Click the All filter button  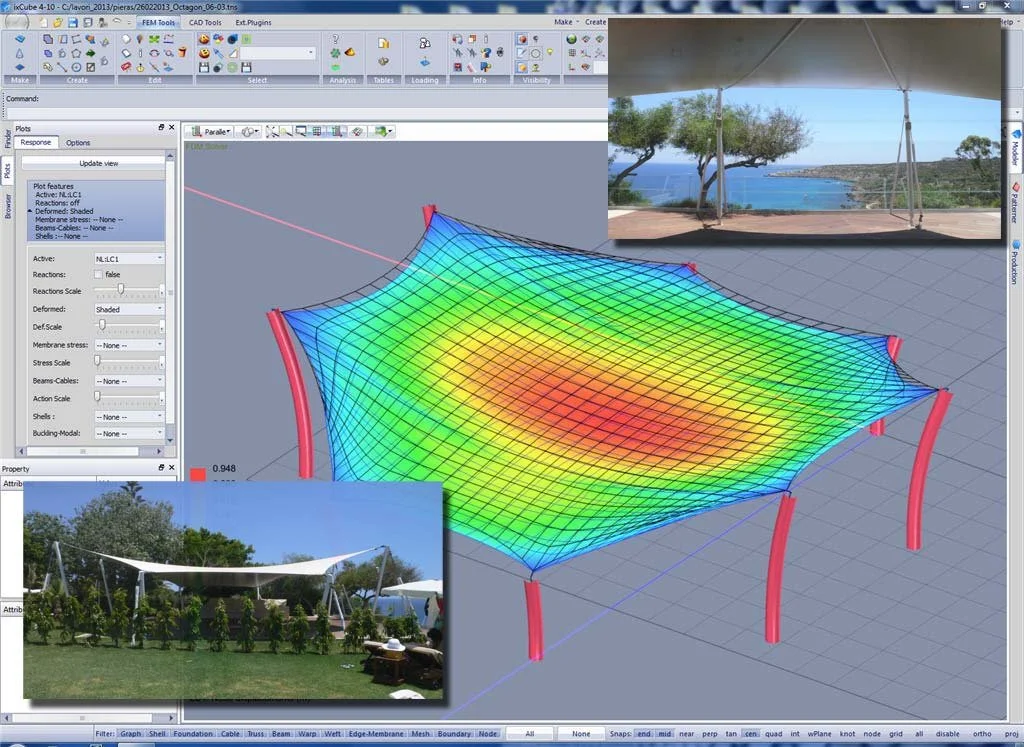[x=530, y=734]
